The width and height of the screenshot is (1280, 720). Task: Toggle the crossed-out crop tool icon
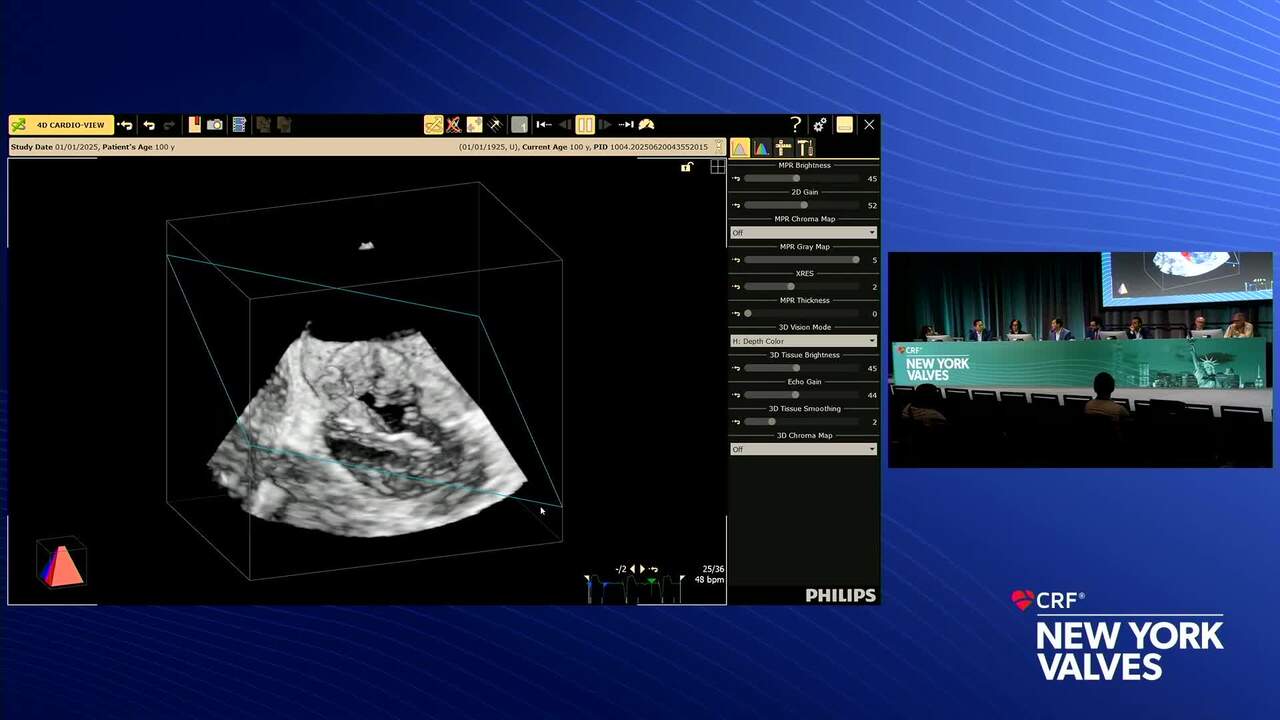[454, 125]
